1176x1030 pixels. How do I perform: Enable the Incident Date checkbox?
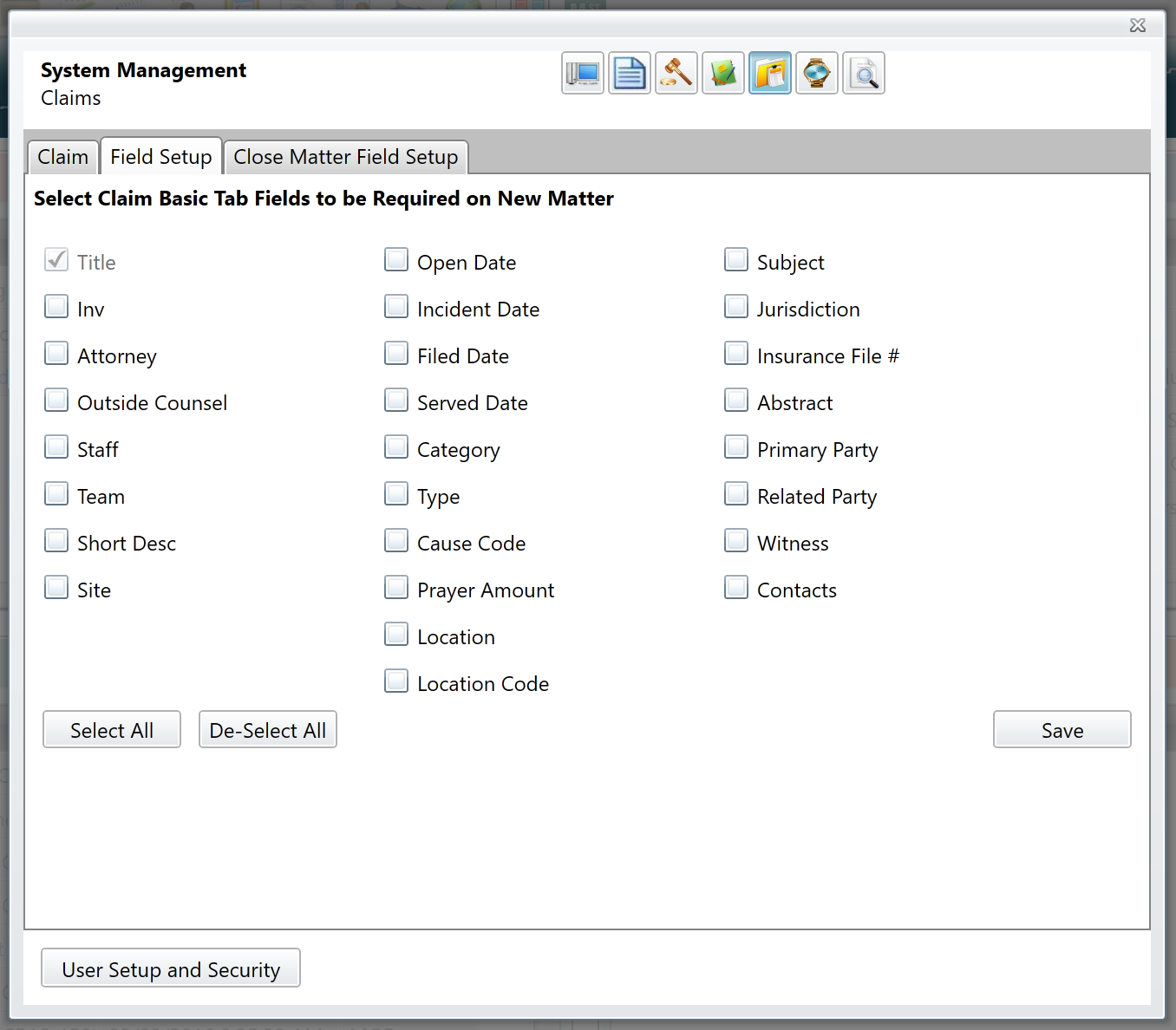pos(396,307)
